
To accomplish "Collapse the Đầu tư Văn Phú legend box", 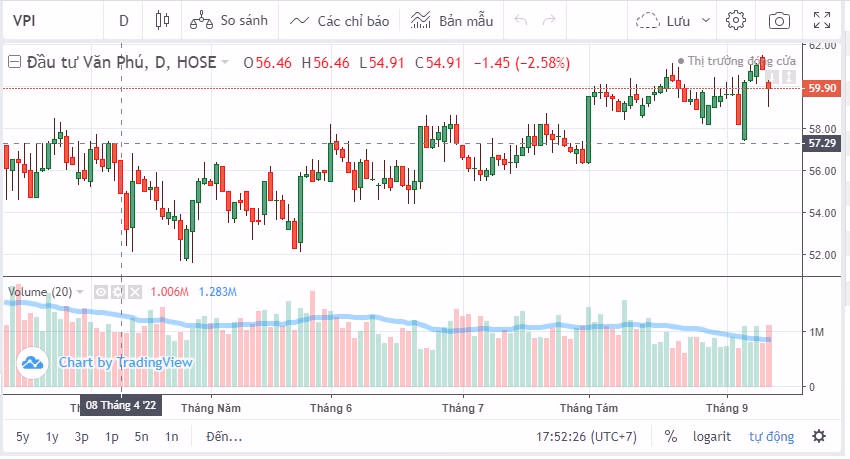I will [14, 62].
